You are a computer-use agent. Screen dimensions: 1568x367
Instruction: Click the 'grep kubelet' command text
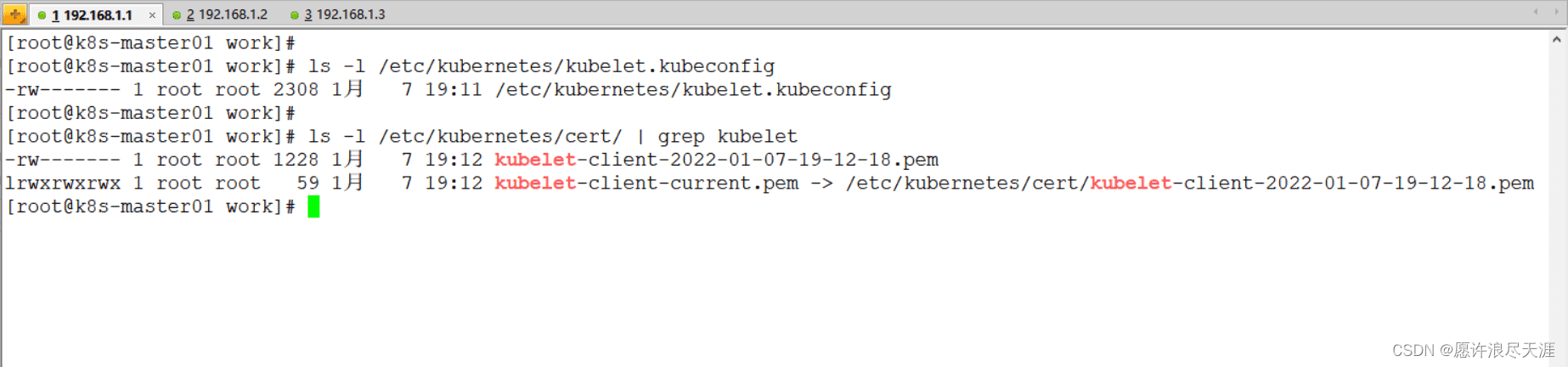click(727, 136)
